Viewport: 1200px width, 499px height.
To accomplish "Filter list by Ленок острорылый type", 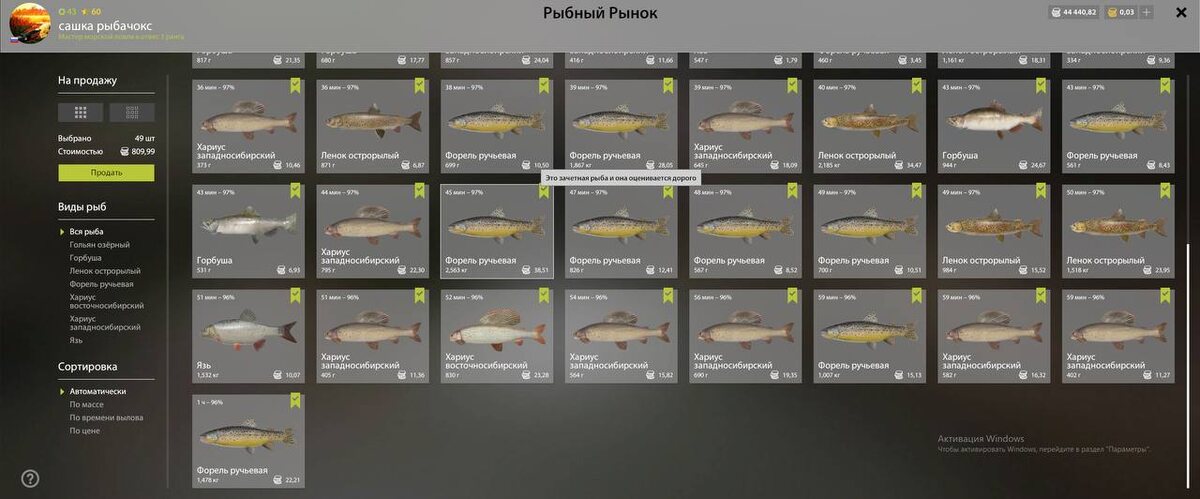I will pyautogui.click(x=105, y=271).
